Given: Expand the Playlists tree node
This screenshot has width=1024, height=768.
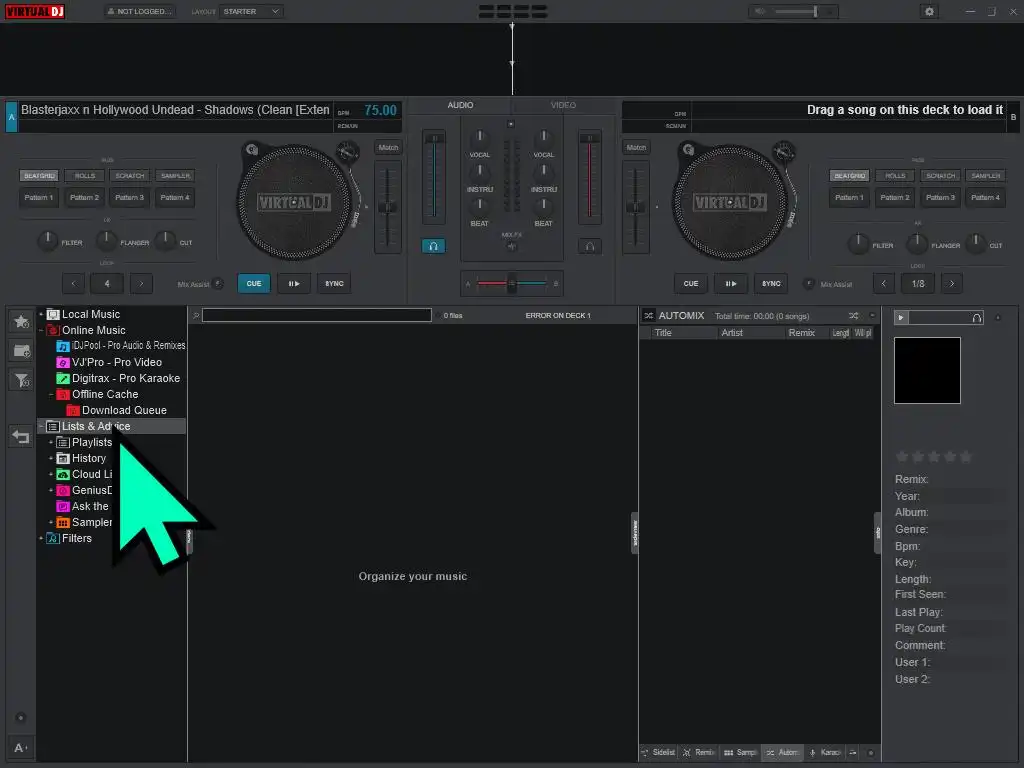Looking at the screenshot, I should [x=51, y=442].
